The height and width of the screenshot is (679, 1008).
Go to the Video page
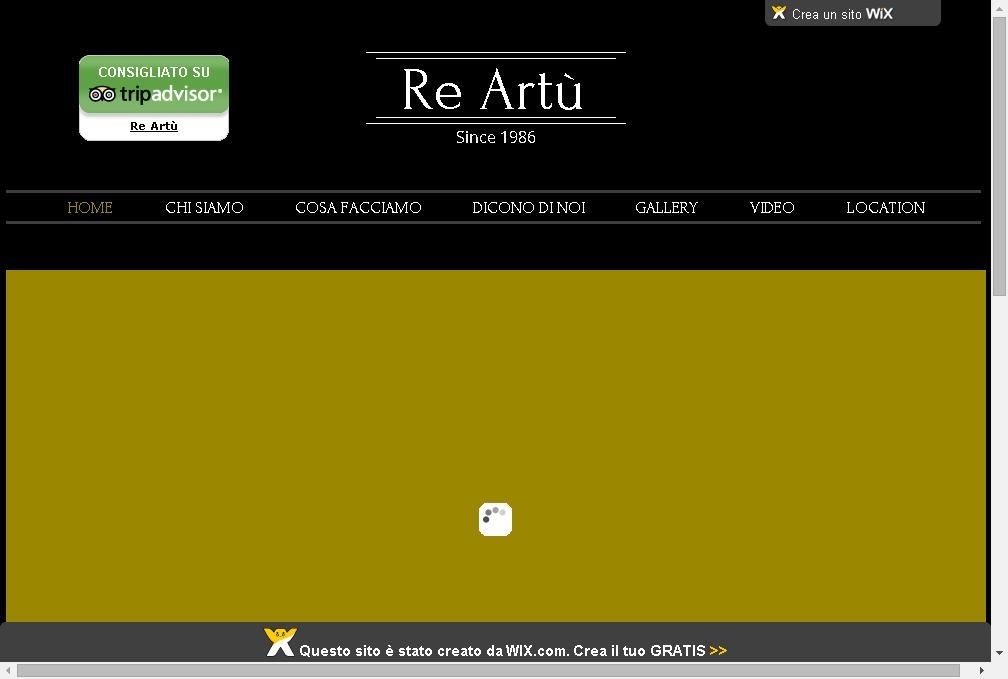click(x=771, y=208)
